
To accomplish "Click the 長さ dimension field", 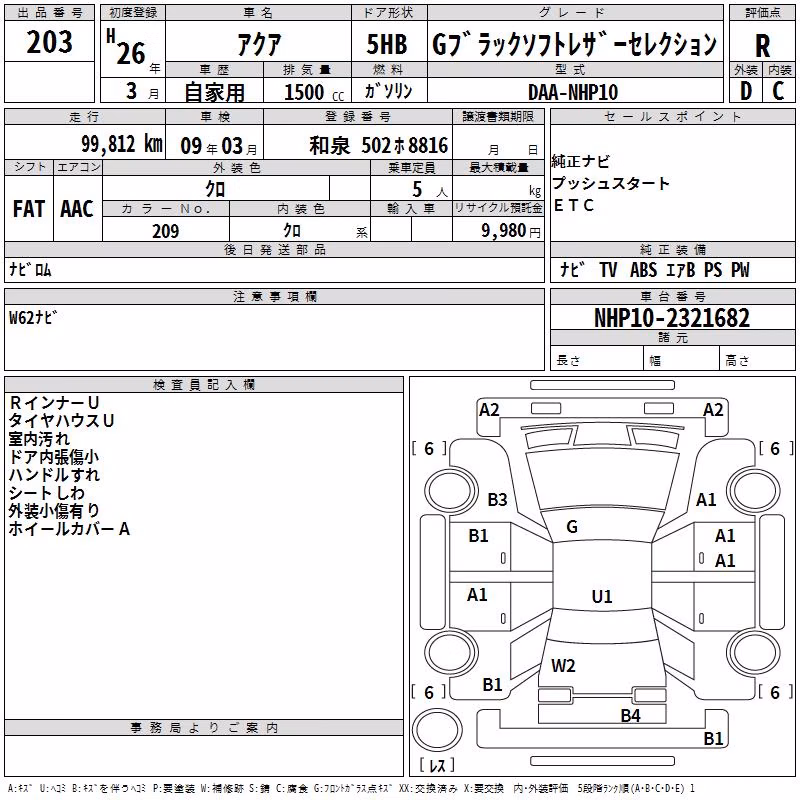I will (597, 358).
